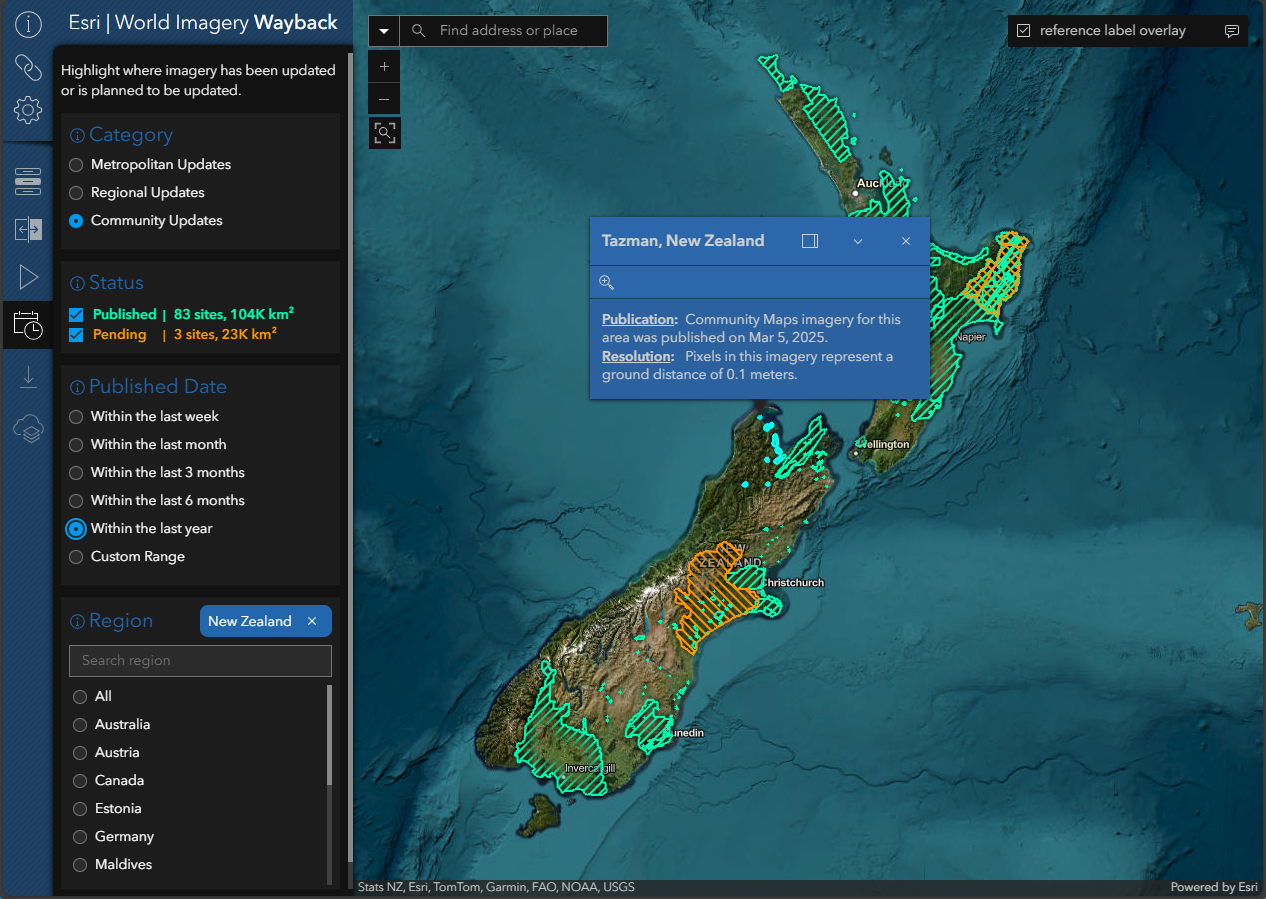Click the zoom-to-extent tool below the zoom buttons
The width and height of the screenshot is (1266, 899).
click(x=385, y=133)
